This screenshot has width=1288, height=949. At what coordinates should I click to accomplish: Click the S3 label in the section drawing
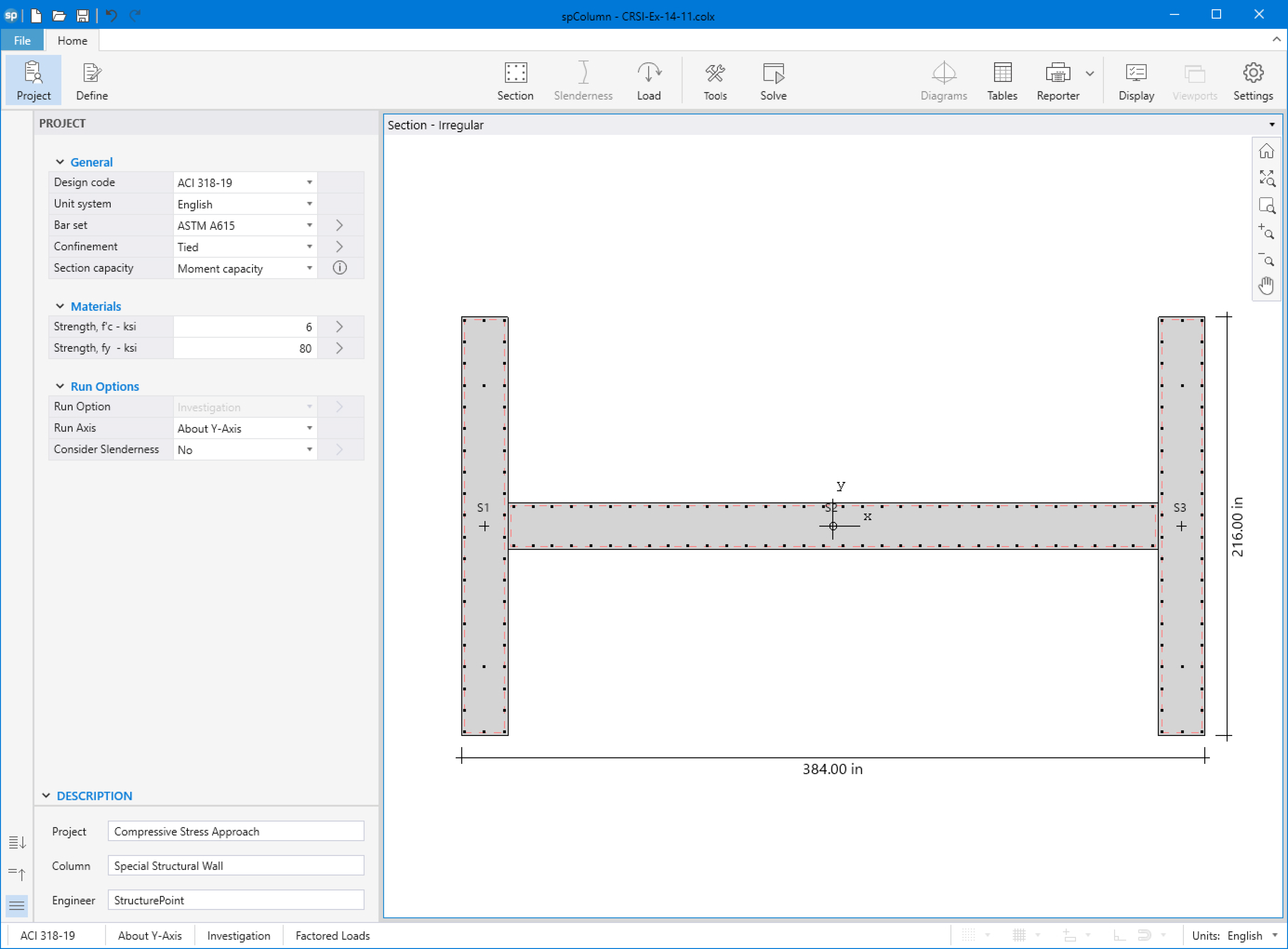pyautogui.click(x=1180, y=507)
